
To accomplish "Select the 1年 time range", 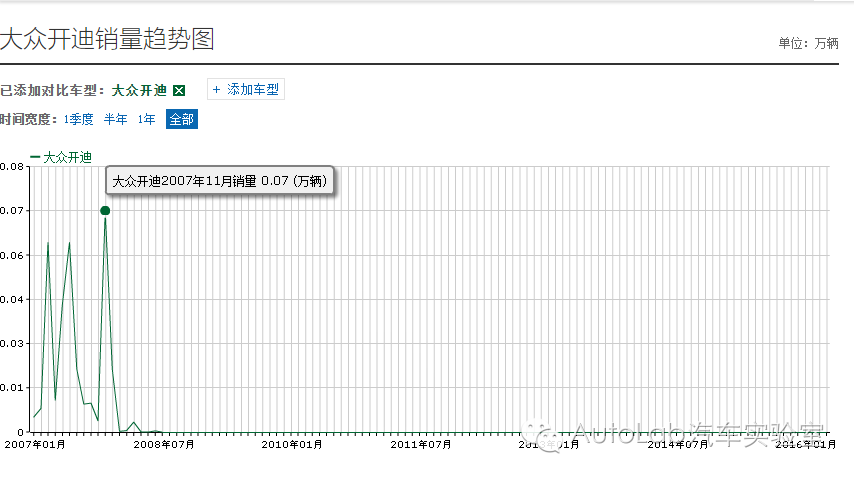I will 146,119.
